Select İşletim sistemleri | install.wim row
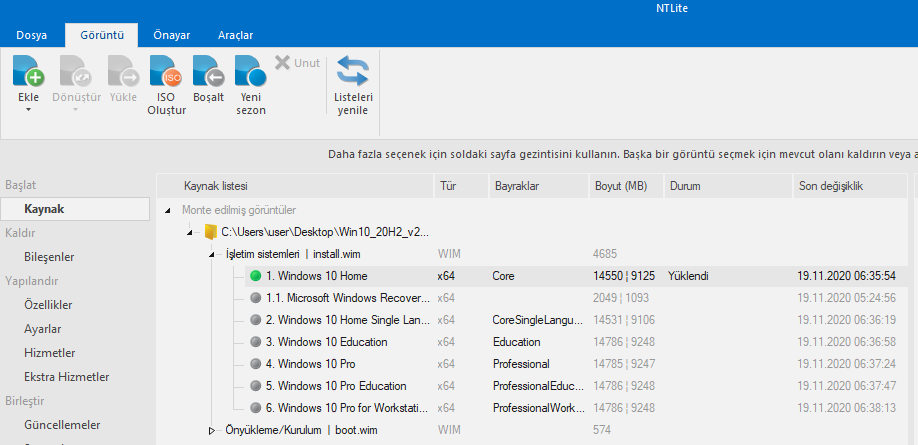The height and width of the screenshot is (445, 918). click(293, 254)
